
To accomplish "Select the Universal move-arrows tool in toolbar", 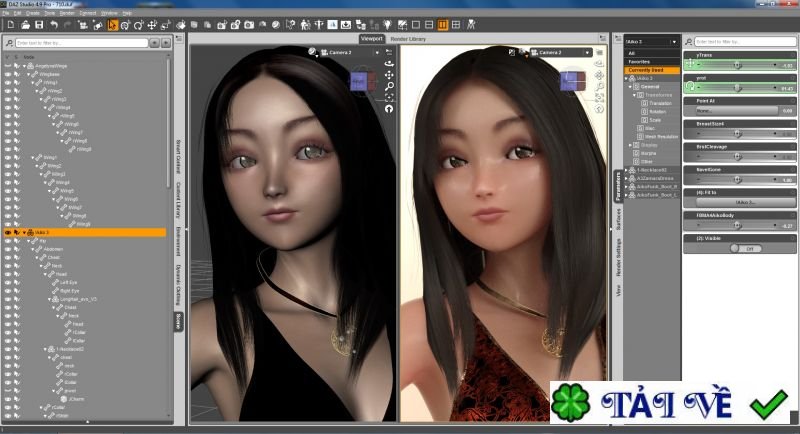I will (152, 24).
